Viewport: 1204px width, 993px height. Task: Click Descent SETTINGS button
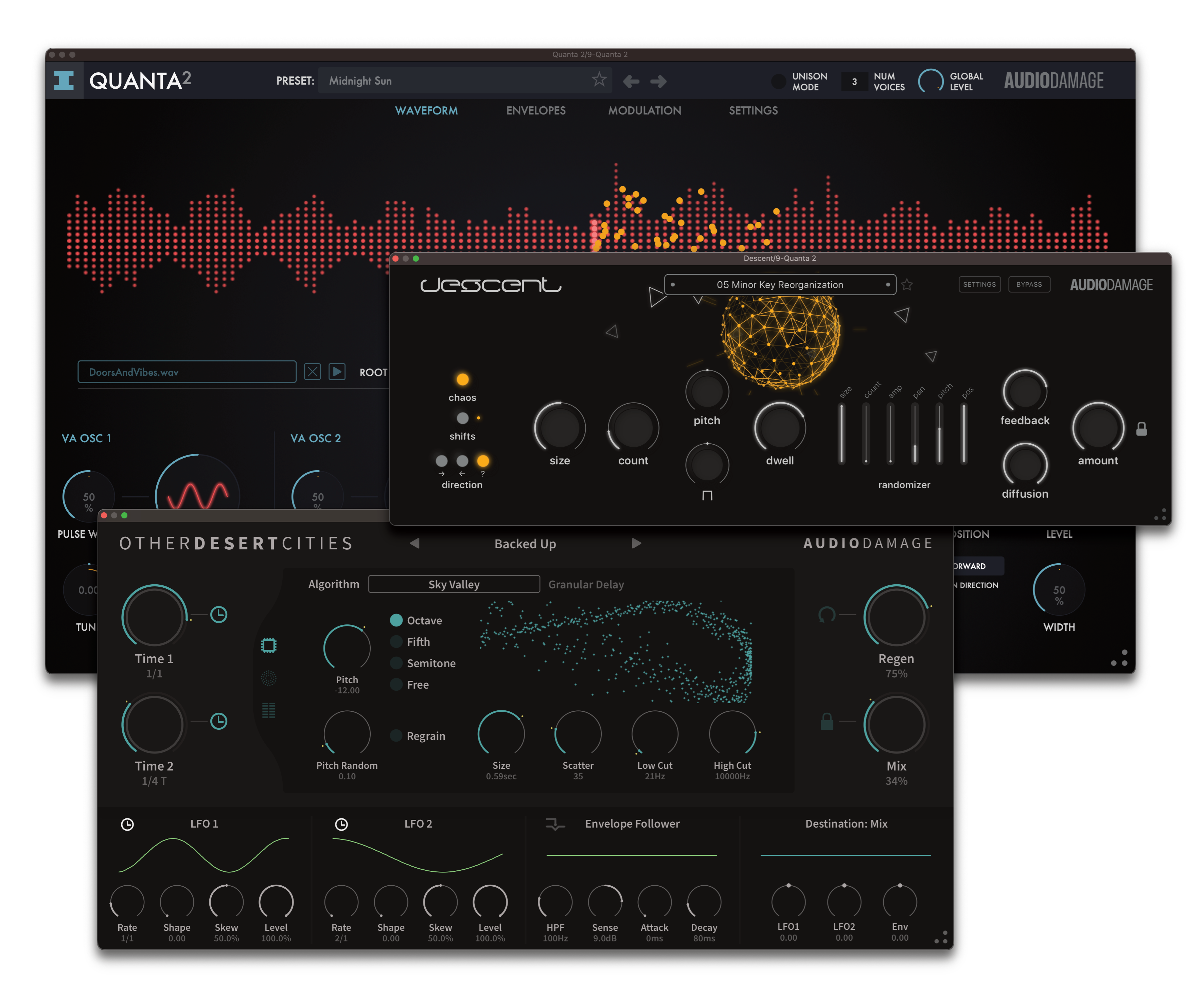(979, 284)
